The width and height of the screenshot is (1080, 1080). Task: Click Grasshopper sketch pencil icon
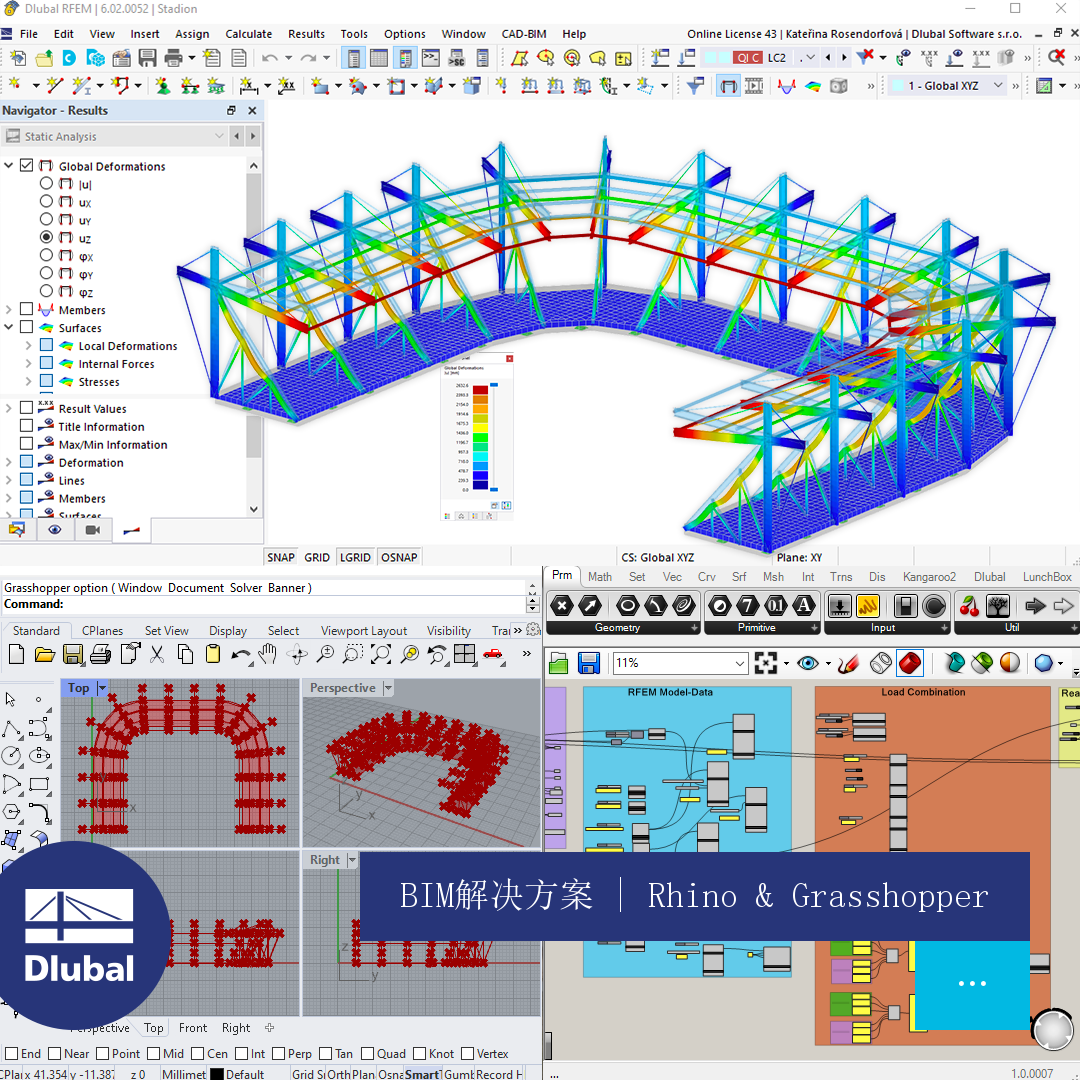(849, 663)
